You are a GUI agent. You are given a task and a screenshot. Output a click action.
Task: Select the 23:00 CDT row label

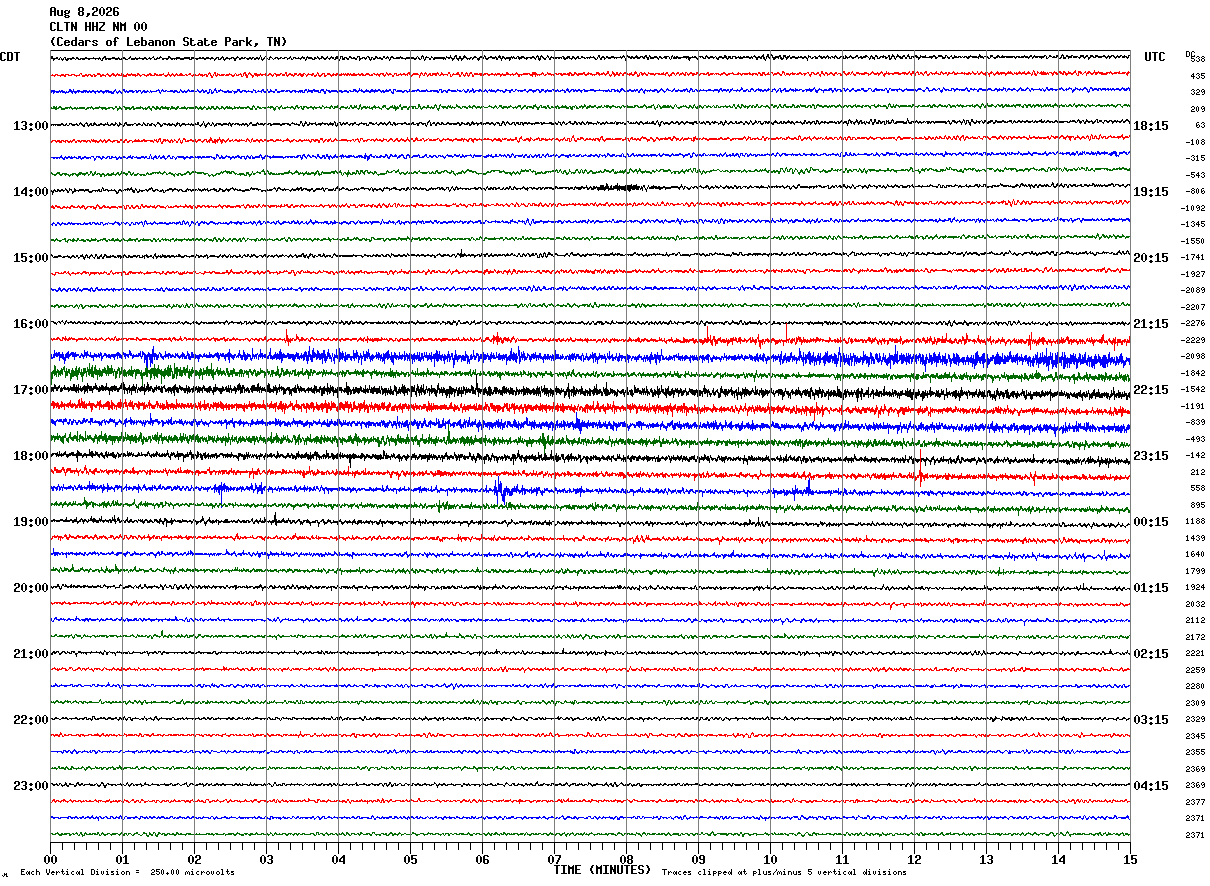click(x=30, y=786)
